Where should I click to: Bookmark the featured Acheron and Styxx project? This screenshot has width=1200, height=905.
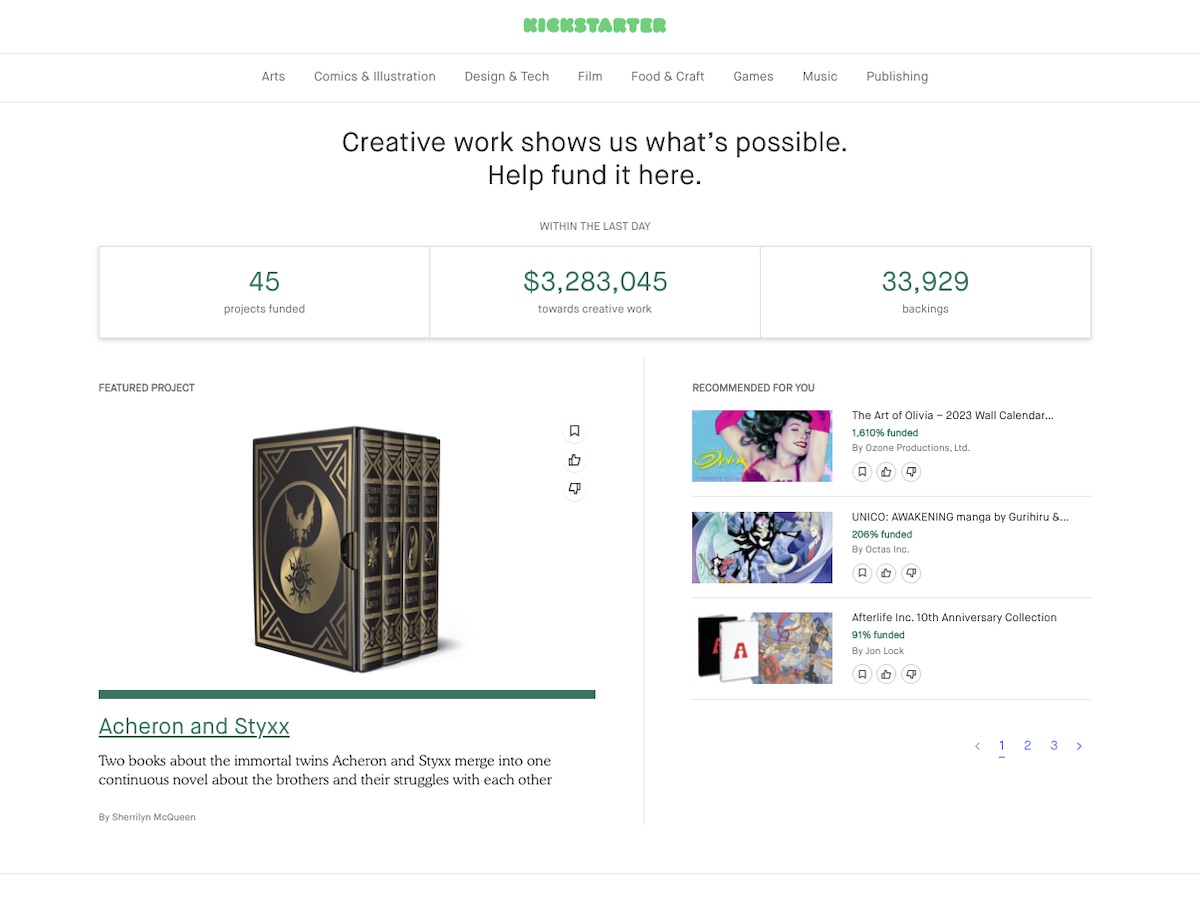point(574,431)
